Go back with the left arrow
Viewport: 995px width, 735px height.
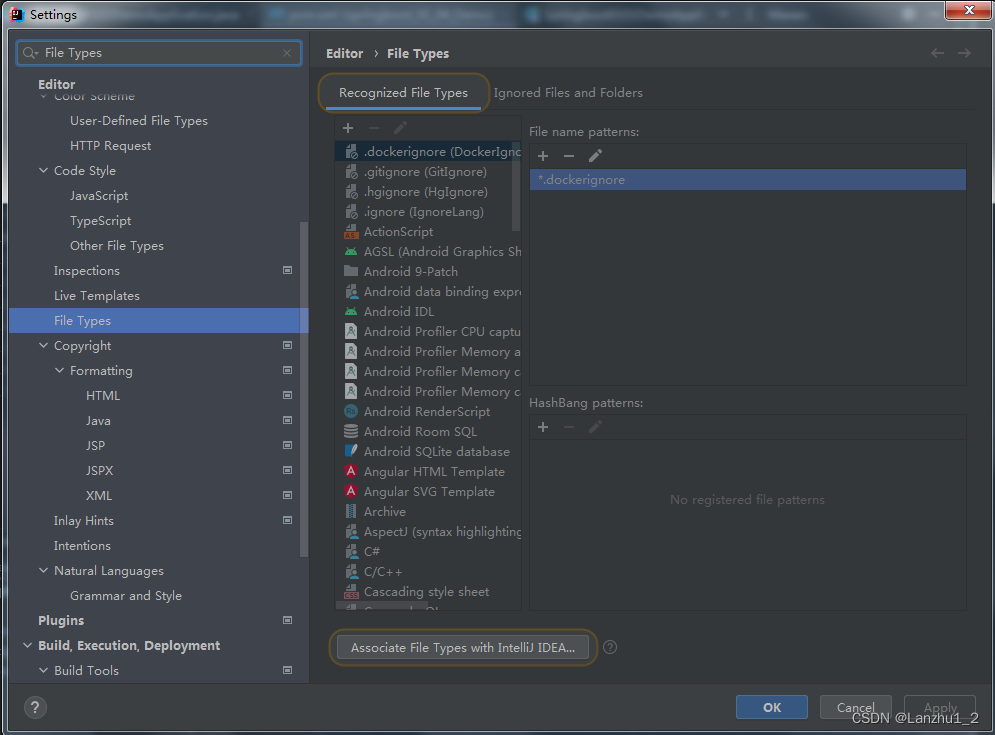pos(937,53)
